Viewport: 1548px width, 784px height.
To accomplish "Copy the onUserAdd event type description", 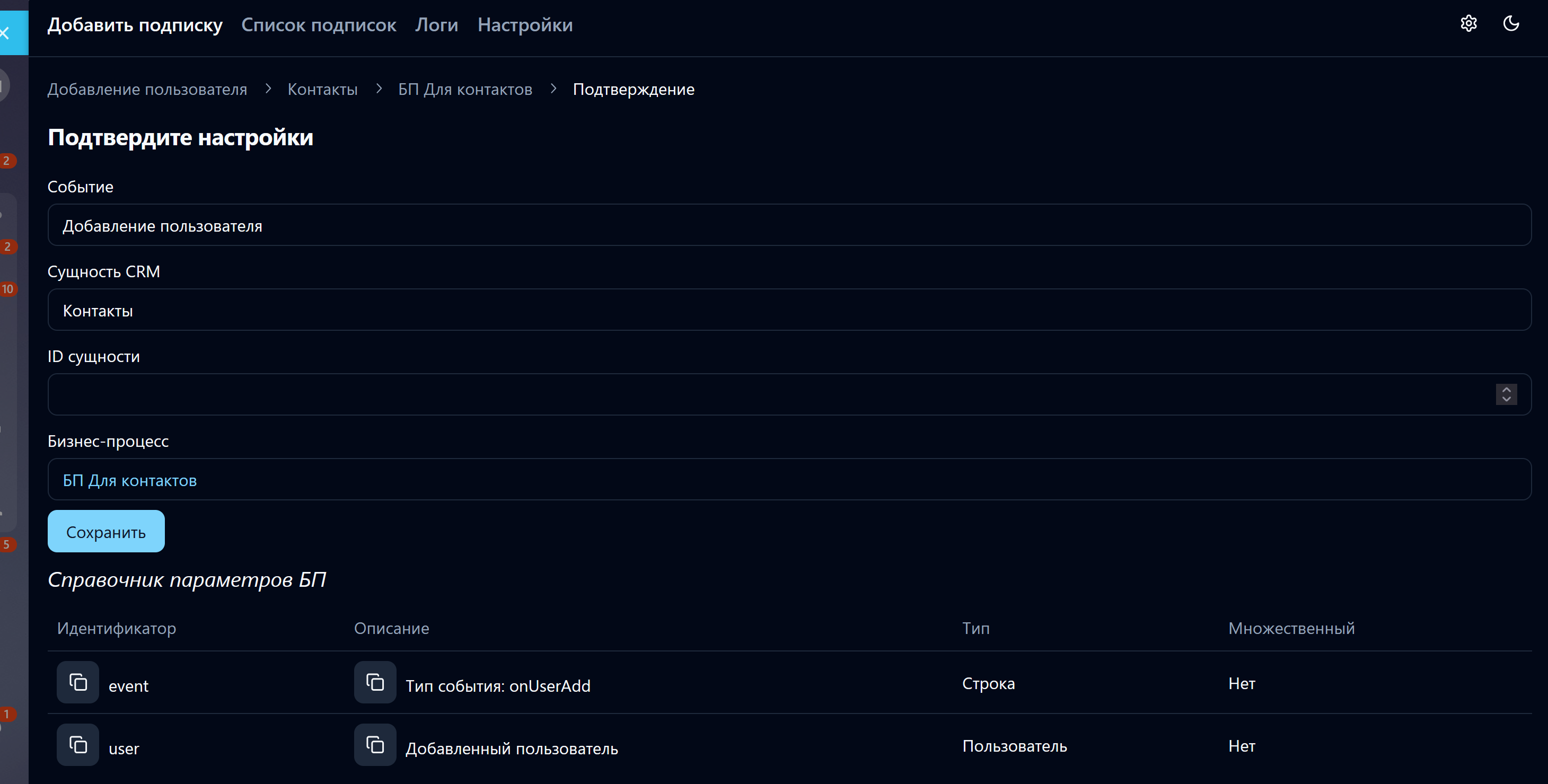I will click(x=375, y=682).
